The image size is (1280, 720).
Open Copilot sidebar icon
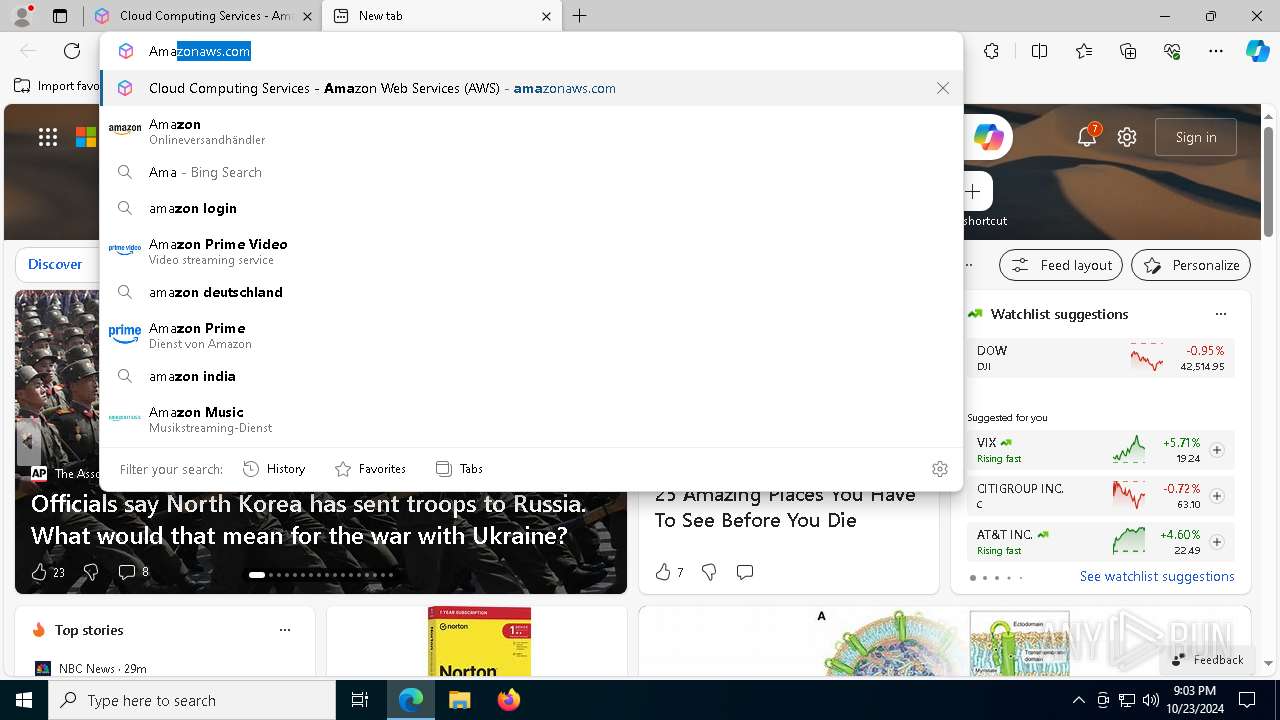(x=1257, y=51)
